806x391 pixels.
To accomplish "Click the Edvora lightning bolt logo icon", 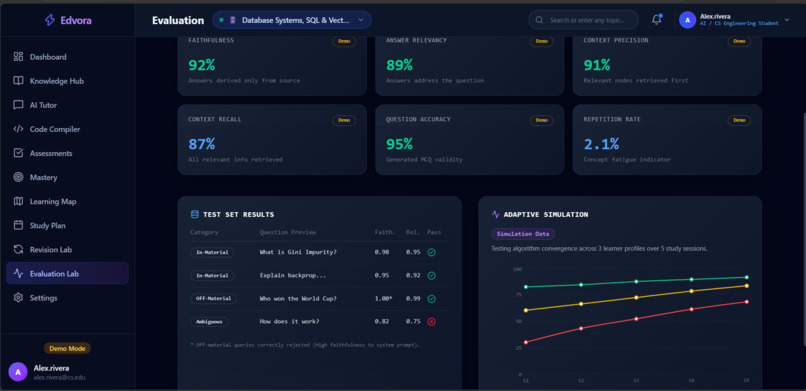I will (x=49, y=20).
